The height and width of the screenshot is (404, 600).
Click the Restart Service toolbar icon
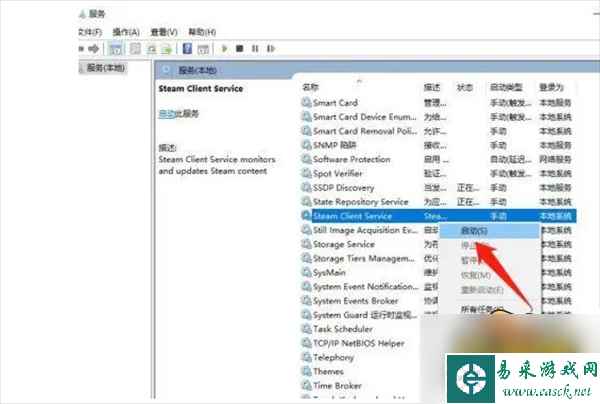271,49
